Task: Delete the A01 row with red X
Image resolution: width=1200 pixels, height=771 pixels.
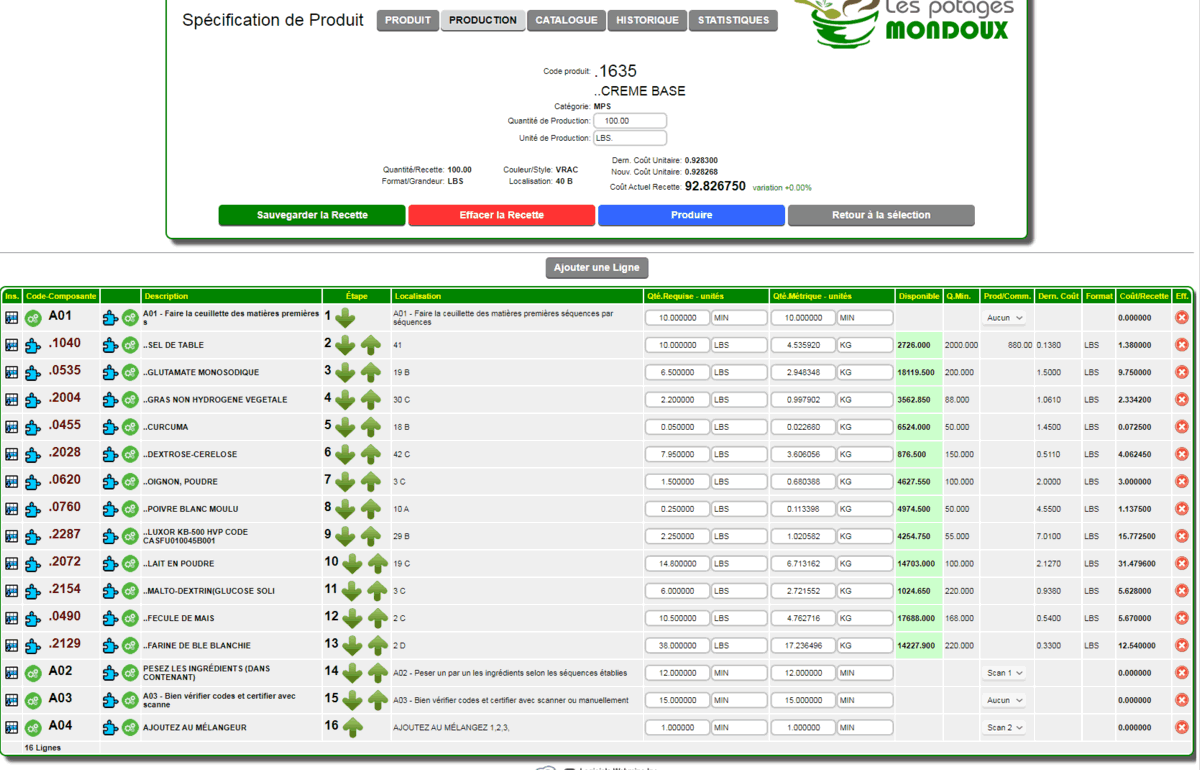Action: click(x=1182, y=318)
